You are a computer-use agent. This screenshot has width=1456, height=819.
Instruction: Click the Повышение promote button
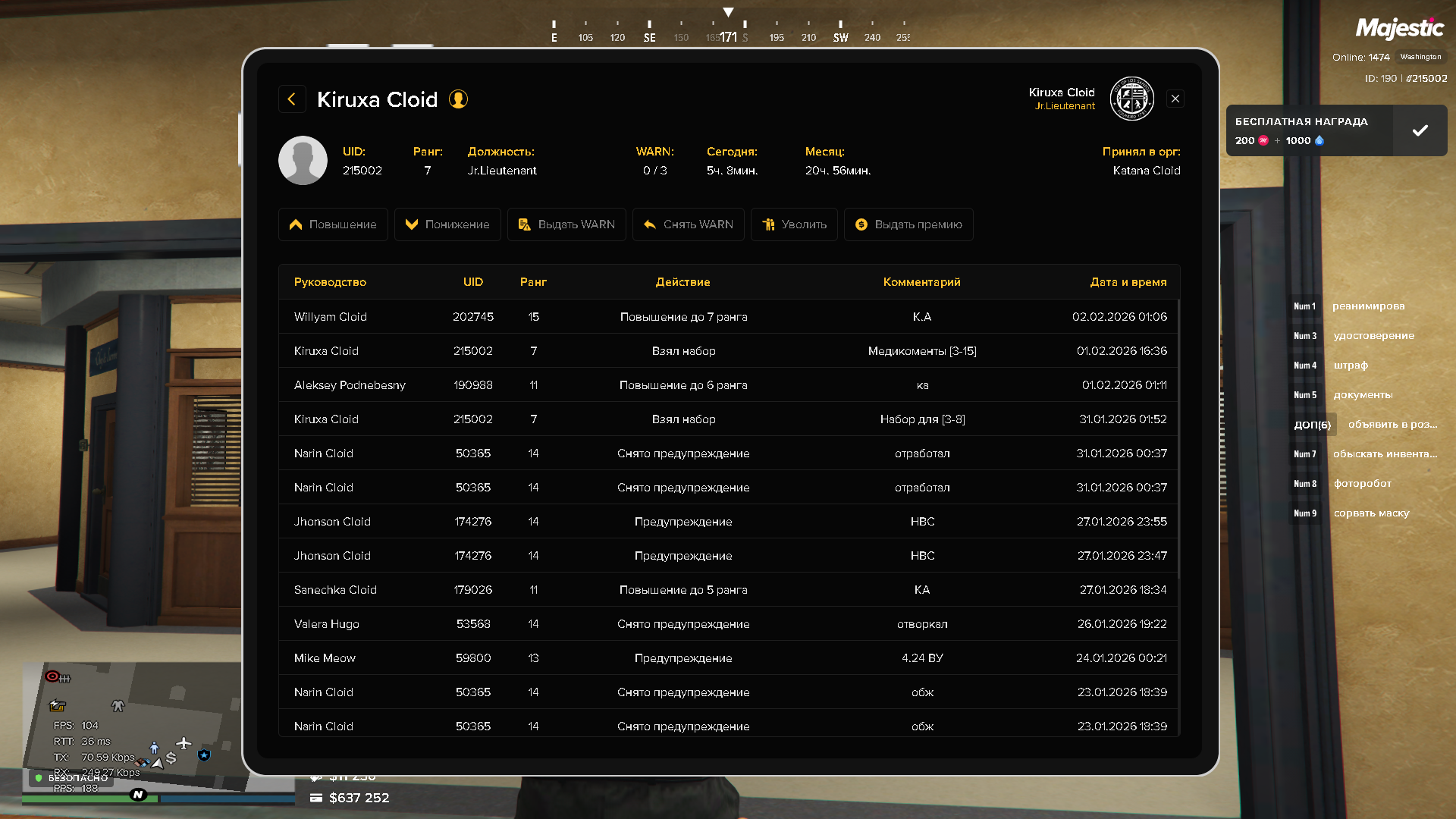coord(333,224)
